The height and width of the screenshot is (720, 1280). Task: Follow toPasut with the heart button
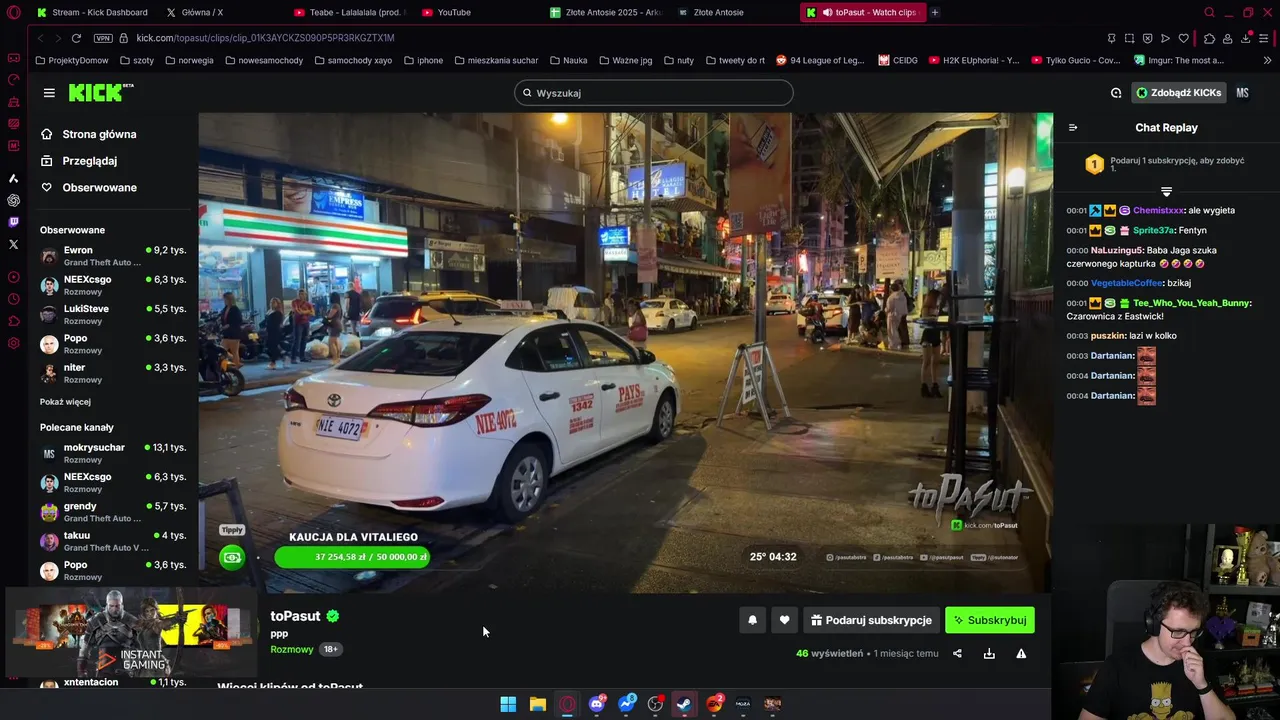coord(785,620)
